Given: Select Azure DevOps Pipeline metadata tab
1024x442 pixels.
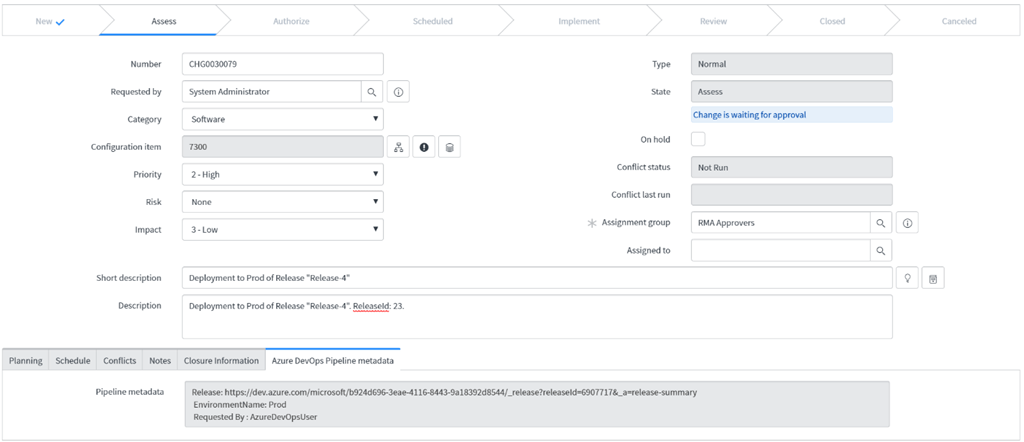Looking at the screenshot, I should coord(333,360).
